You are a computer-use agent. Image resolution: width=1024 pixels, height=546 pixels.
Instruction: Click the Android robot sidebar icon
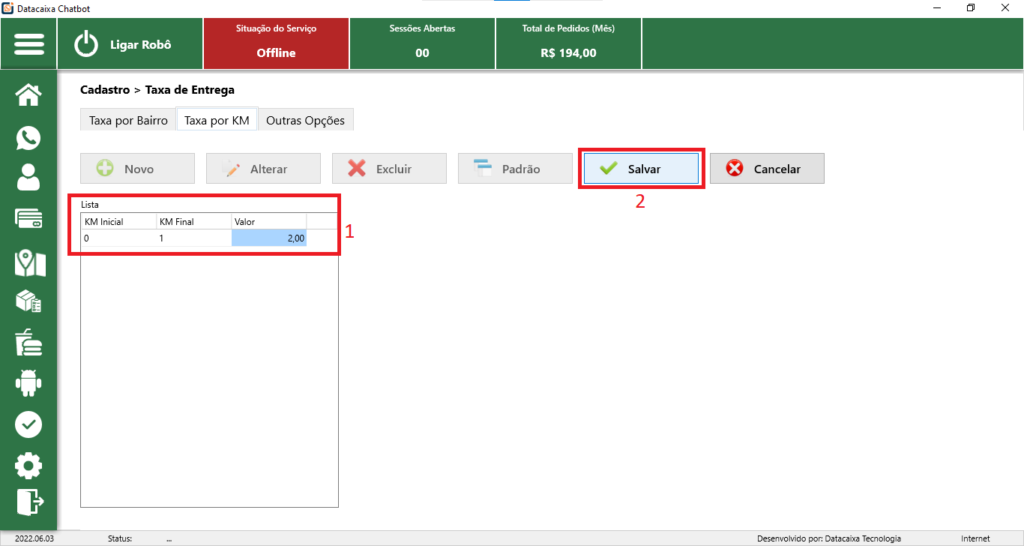tap(29, 383)
